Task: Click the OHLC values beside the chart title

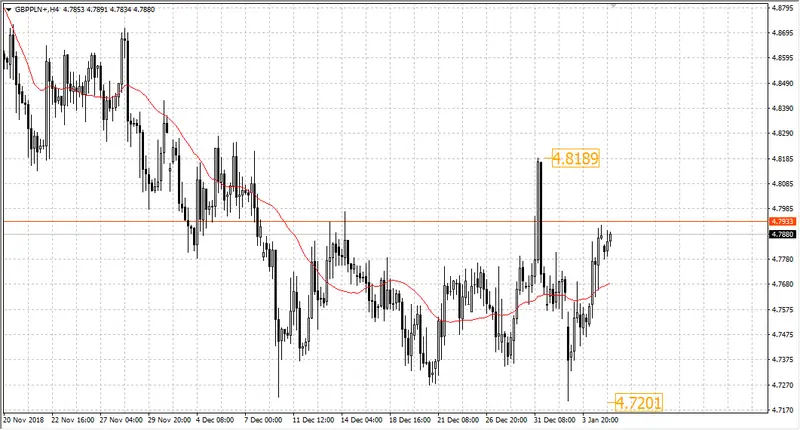Action: click(109, 9)
